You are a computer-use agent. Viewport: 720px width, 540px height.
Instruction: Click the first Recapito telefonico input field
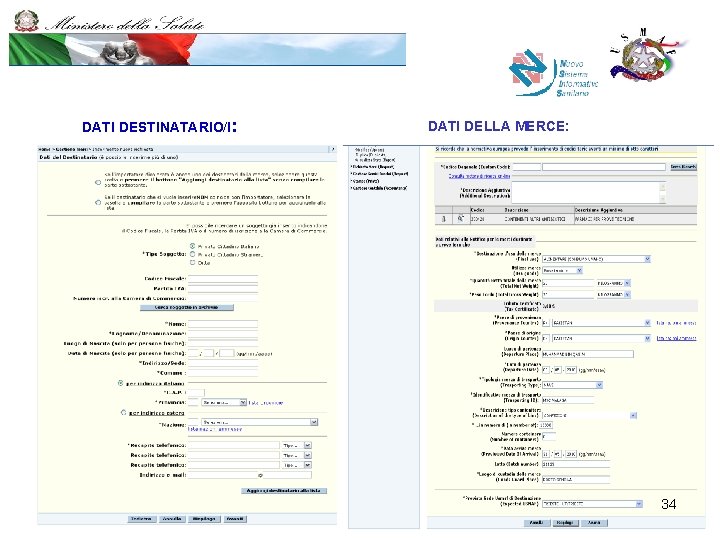pos(234,445)
